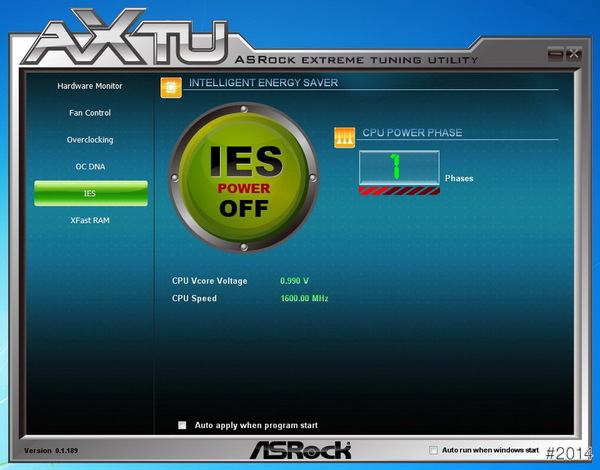Click the red striped phase indicator bar
The width and height of the screenshot is (600, 470).
click(x=399, y=191)
